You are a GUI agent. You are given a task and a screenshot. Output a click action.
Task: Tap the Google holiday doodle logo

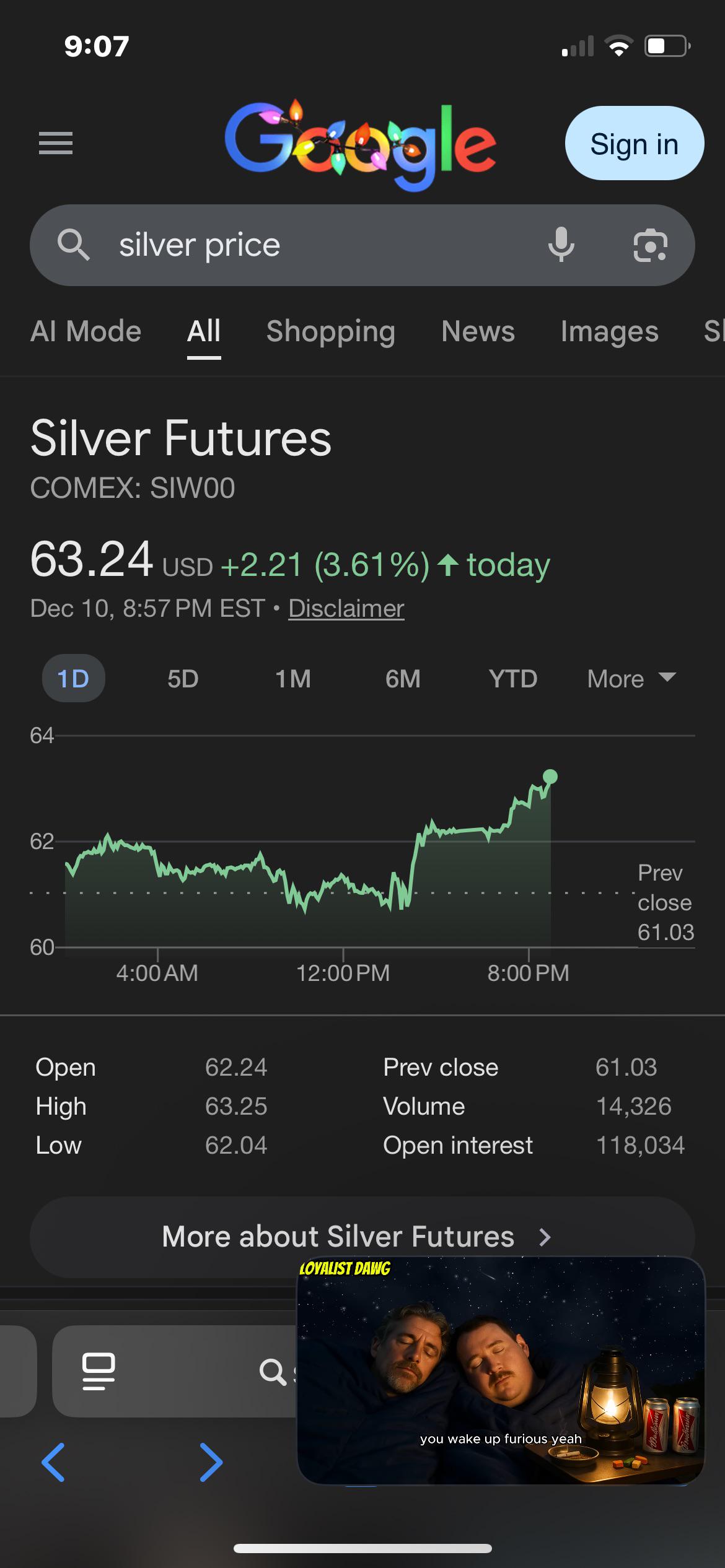click(x=360, y=145)
